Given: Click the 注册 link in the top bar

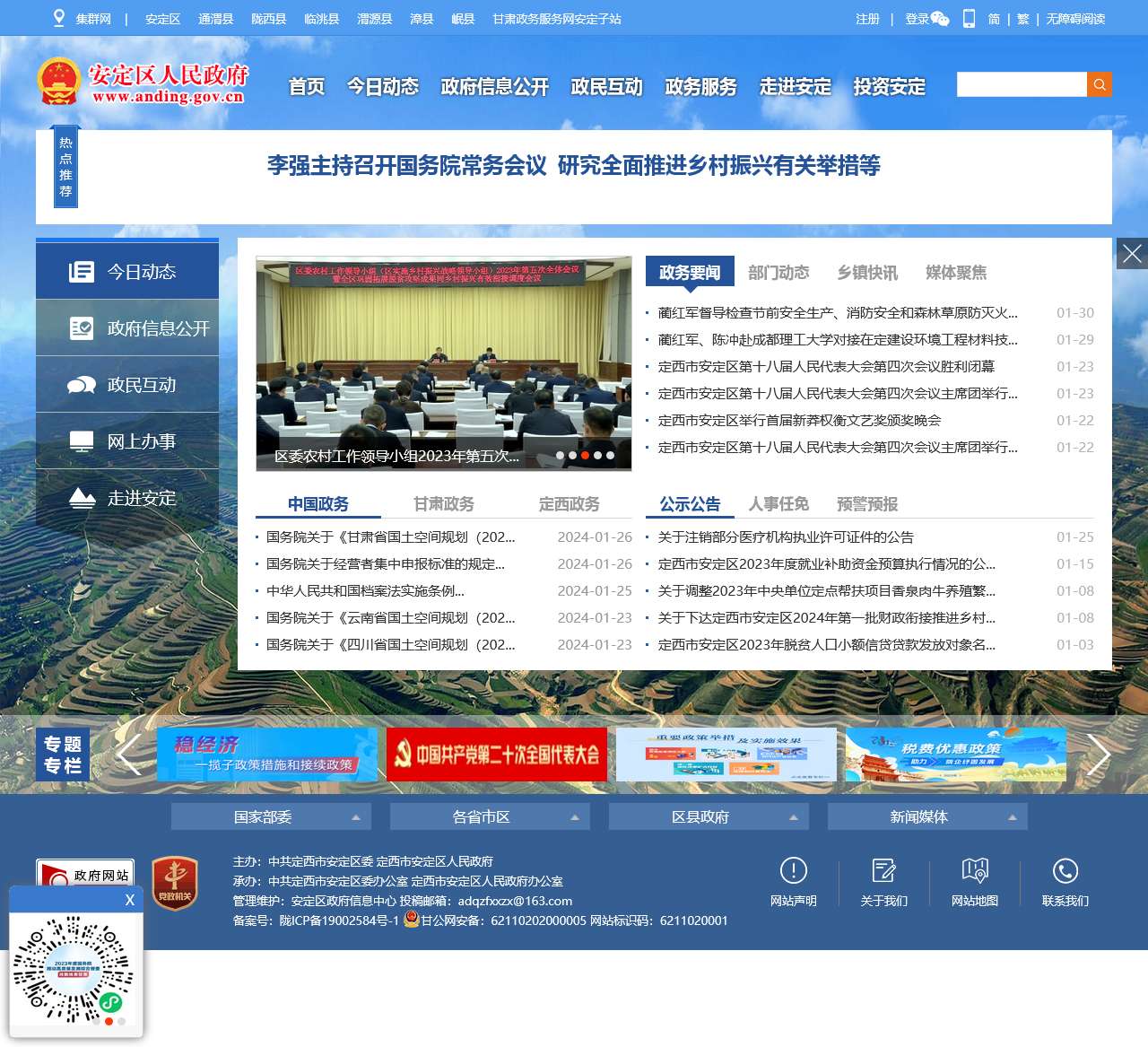Looking at the screenshot, I should (867, 19).
